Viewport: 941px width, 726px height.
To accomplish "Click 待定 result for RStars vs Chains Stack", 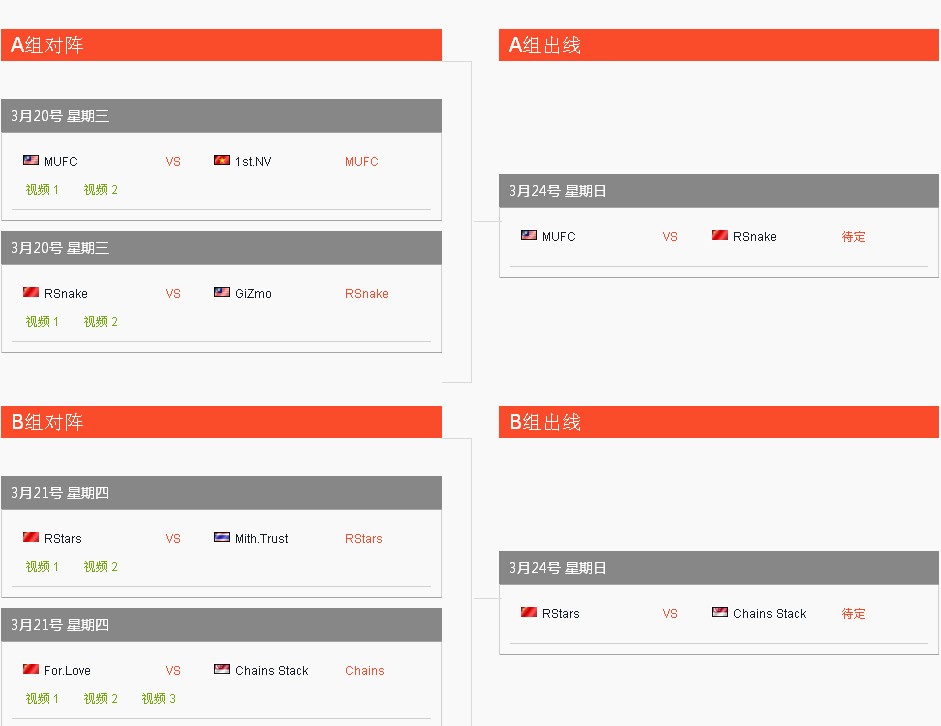I will tap(853, 614).
